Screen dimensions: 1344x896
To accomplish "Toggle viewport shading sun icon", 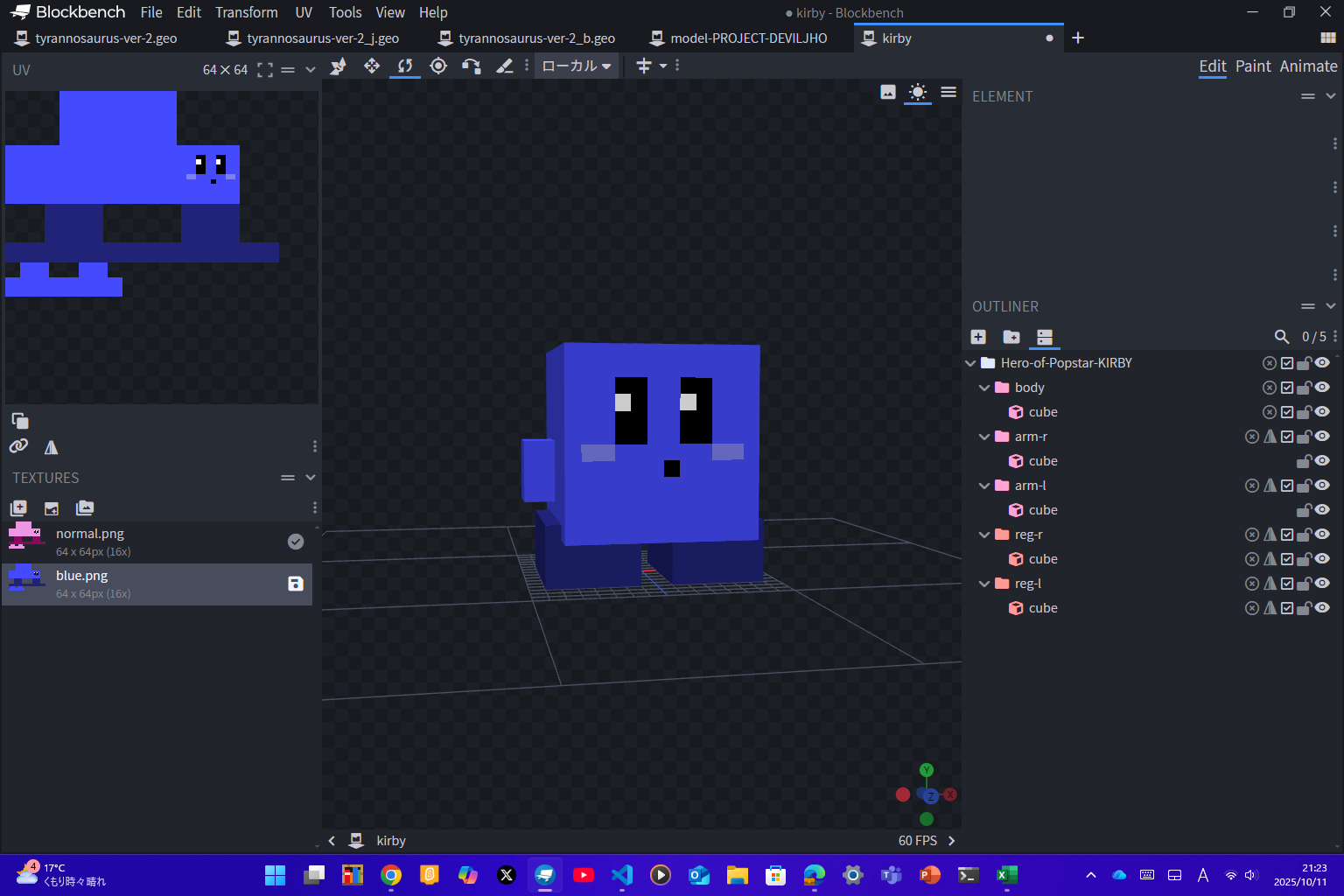I will (917, 92).
